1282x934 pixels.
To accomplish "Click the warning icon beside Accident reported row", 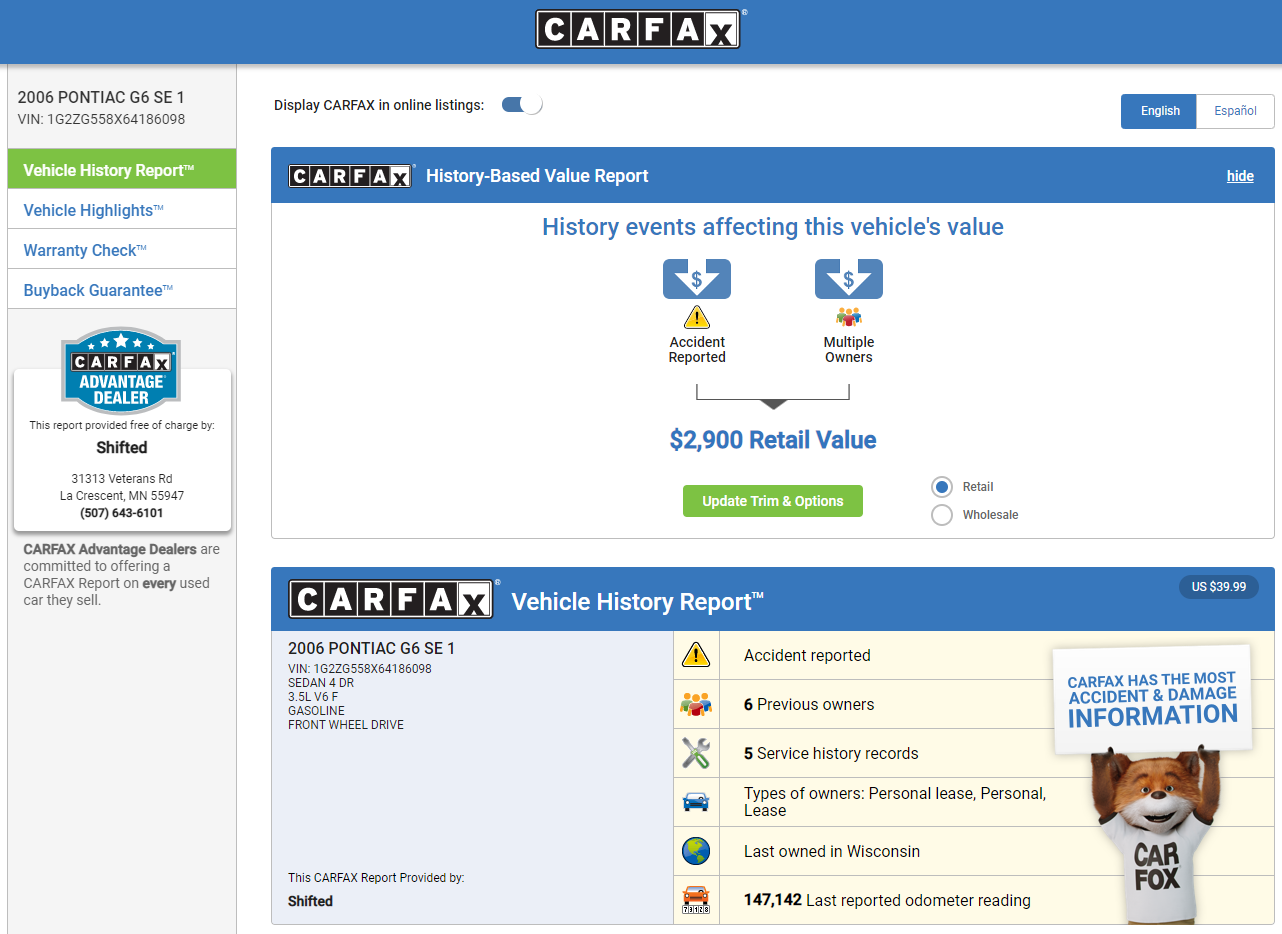I will coord(696,655).
